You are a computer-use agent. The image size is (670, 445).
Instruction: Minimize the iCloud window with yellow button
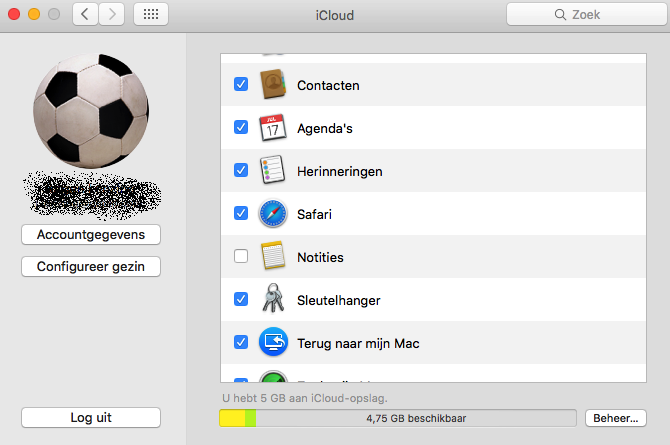coord(34,14)
